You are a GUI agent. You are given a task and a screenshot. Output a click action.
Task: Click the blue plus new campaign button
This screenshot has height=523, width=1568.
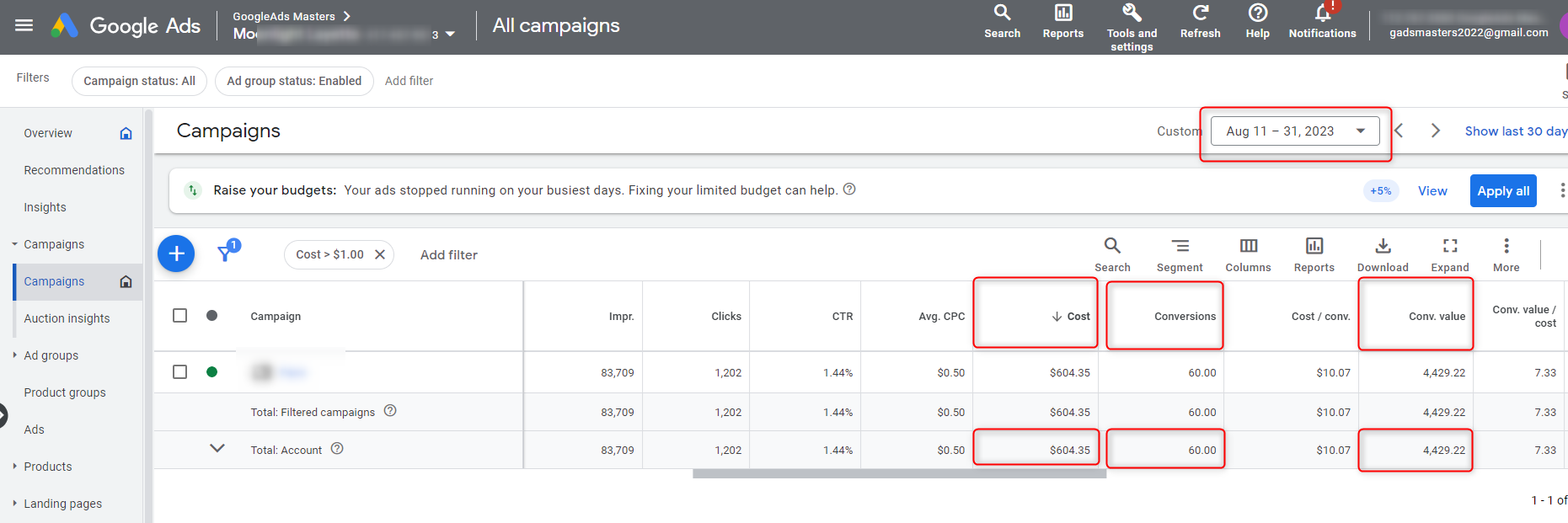pos(176,253)
